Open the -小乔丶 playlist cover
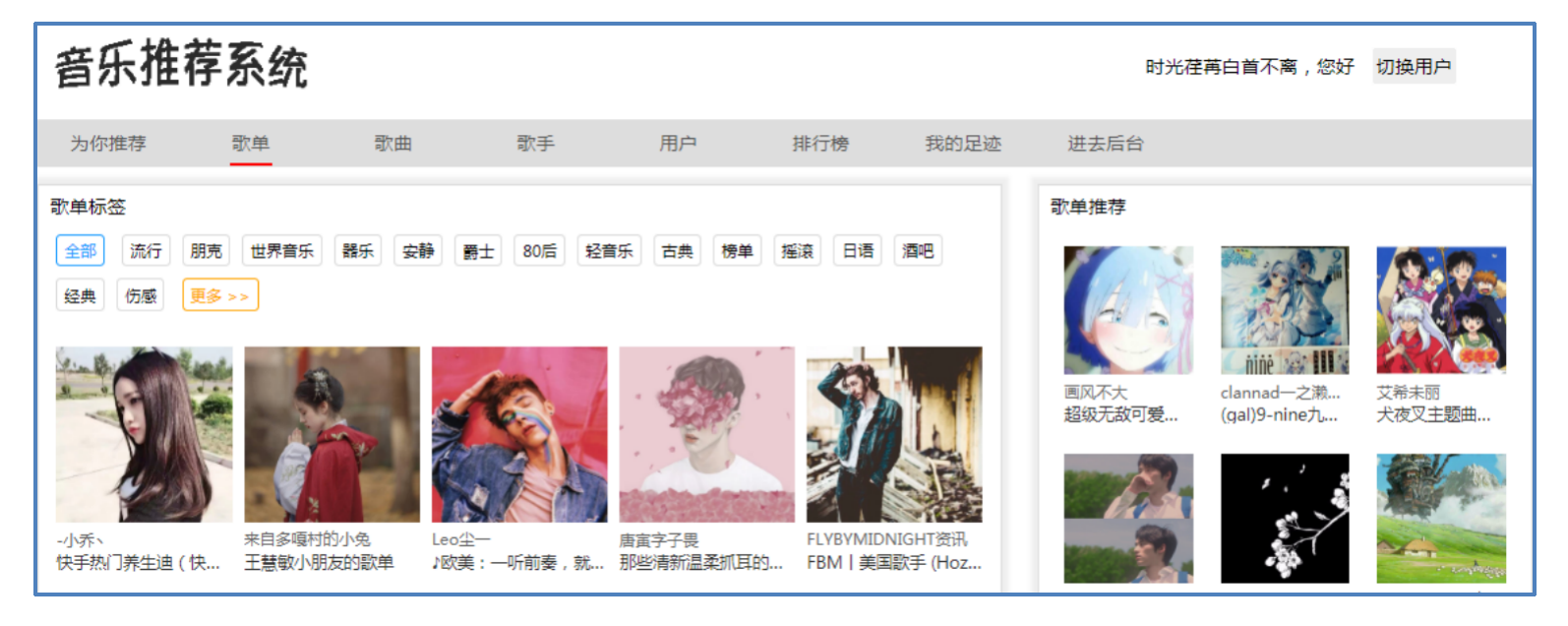The height and width of the screenshot is (626, 1568). click(x=144, y=434)
